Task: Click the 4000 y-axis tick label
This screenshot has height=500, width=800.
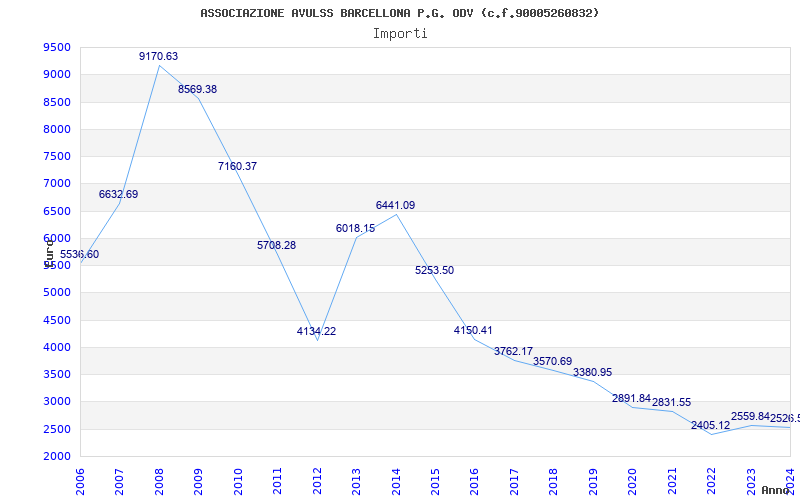Action: coord(57,348)
